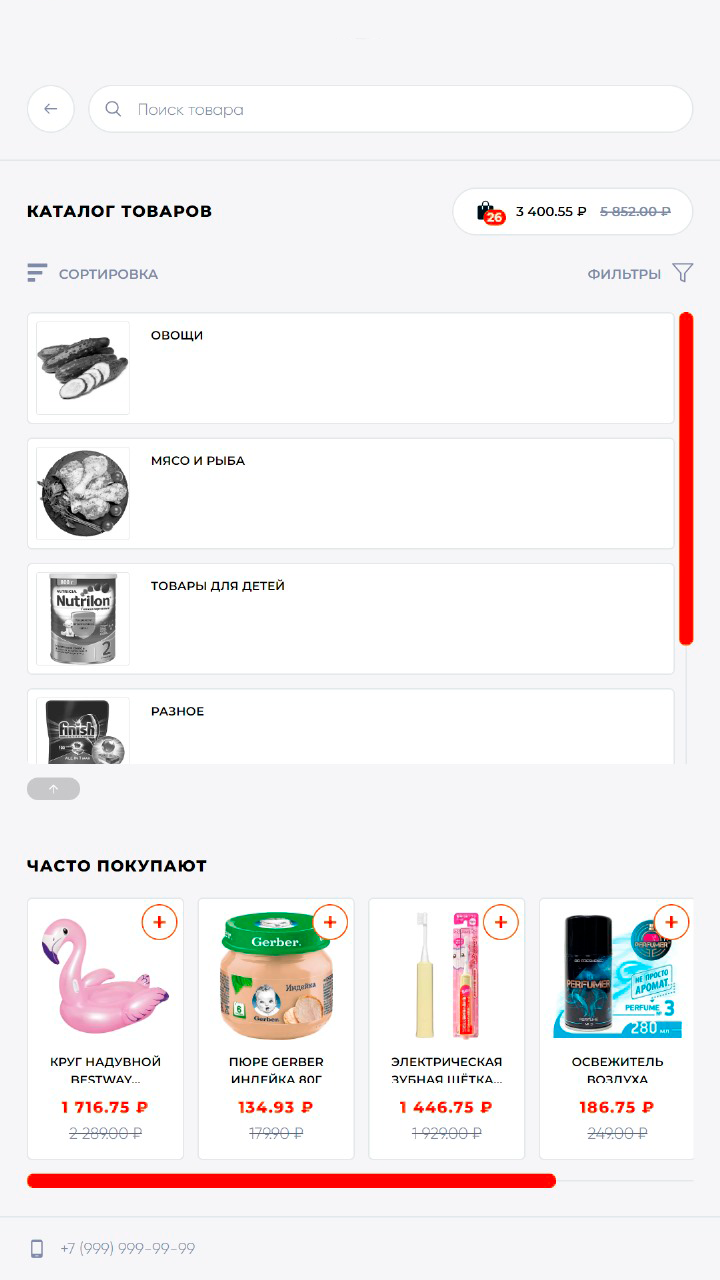Call the phone number +7 (999) 999-99-99
The height and width of the screenshot is (1280, 720).
pos(127,1248)
